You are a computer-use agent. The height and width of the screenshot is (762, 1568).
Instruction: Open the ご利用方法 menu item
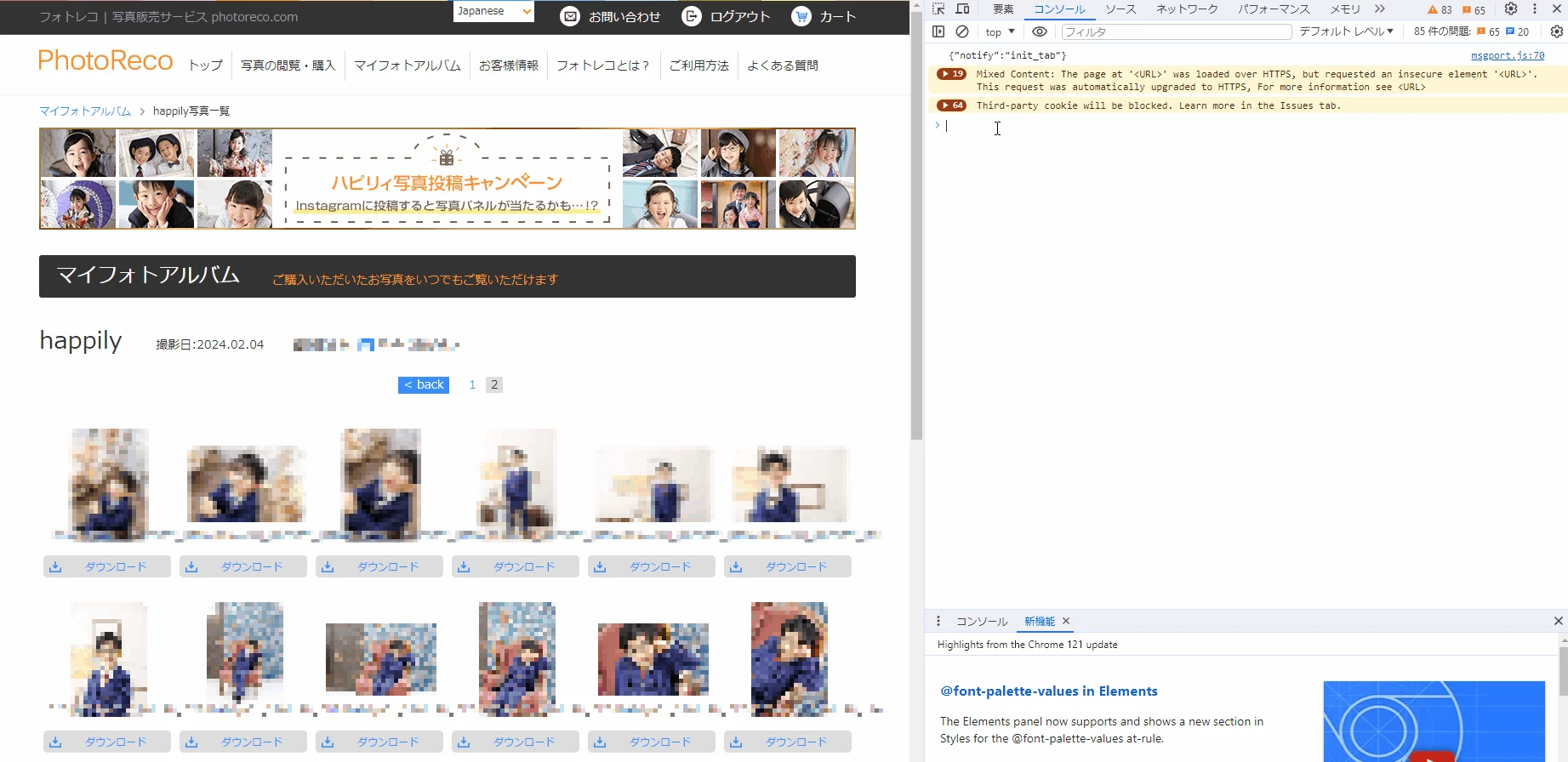point(699,65)
